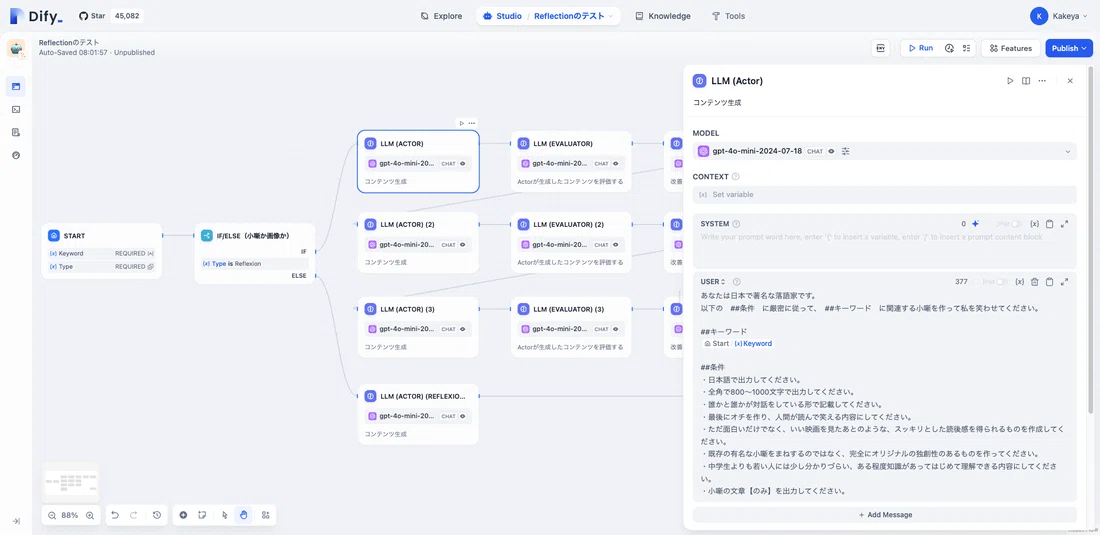The image size is (1100, 535).
Task: Copy the SYSTEM prompt
Action: (x=1049, y=224)
